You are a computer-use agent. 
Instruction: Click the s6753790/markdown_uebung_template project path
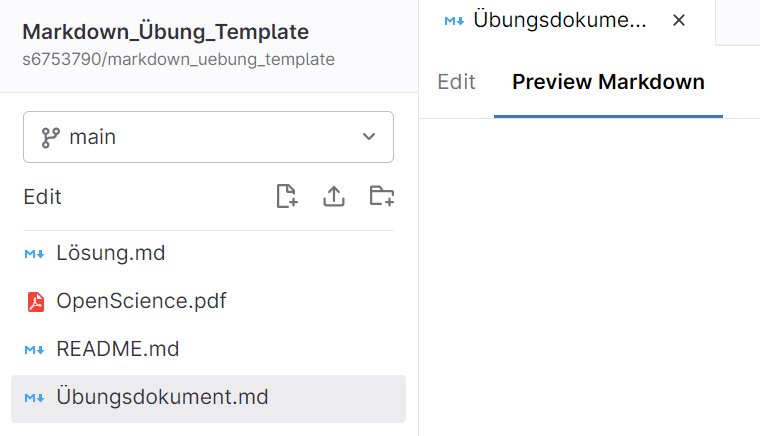[178, 59]
